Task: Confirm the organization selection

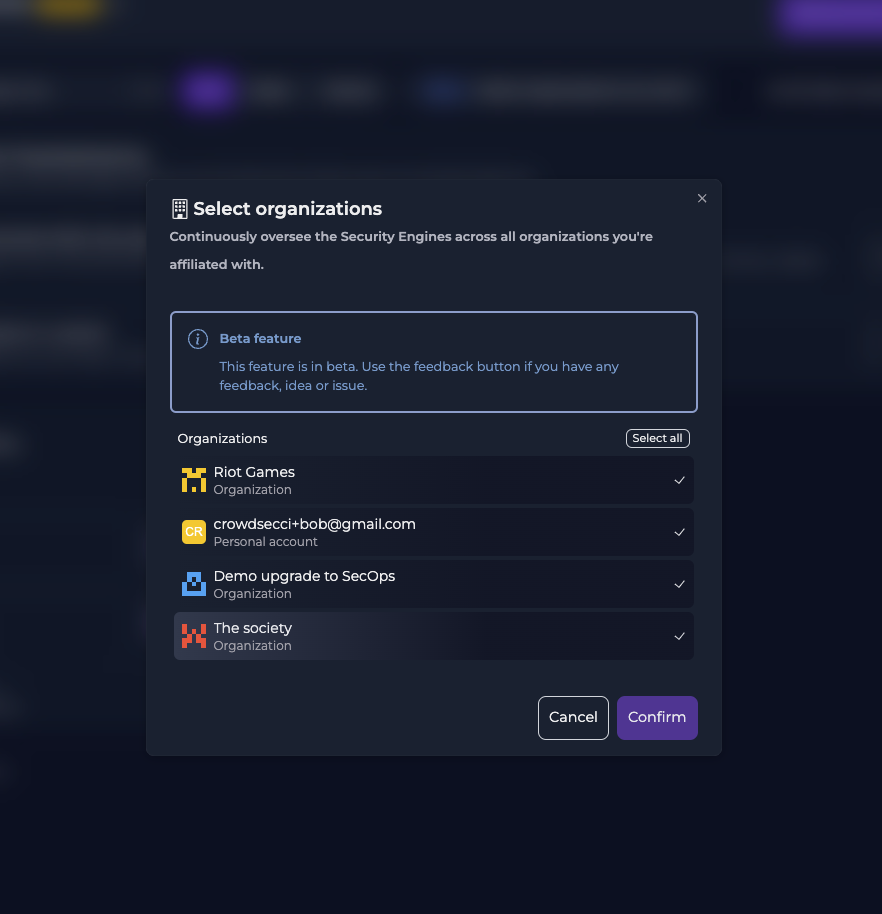Action: click(657, 717)
